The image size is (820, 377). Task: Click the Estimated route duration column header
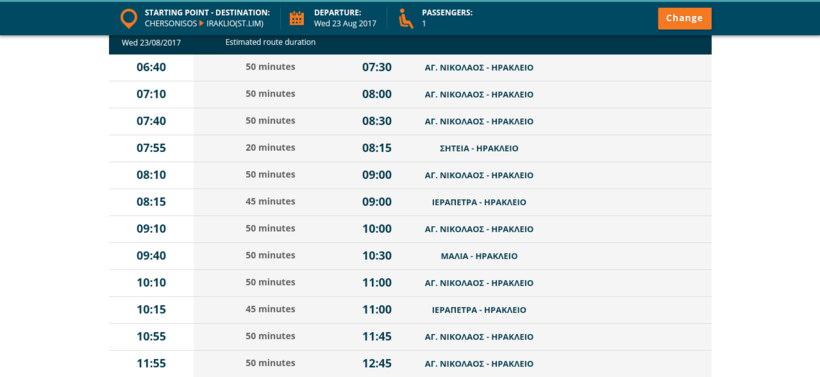tap(270, 42)
